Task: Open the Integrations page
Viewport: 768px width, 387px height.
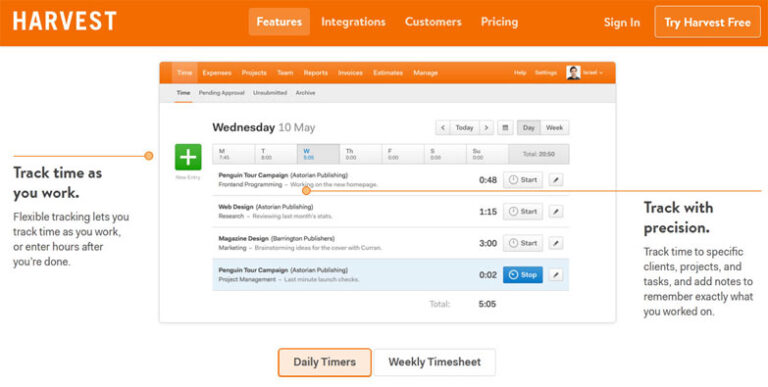Action: (x=353, y=22)
